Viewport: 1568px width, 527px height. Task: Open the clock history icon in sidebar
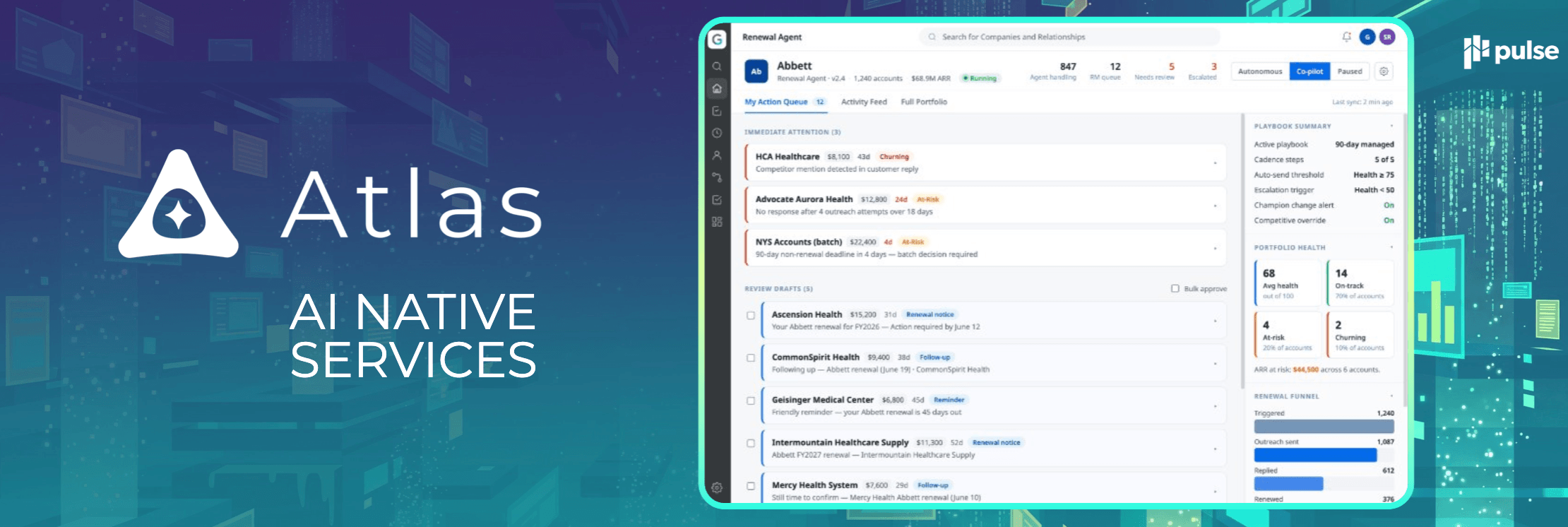[717, 133]
